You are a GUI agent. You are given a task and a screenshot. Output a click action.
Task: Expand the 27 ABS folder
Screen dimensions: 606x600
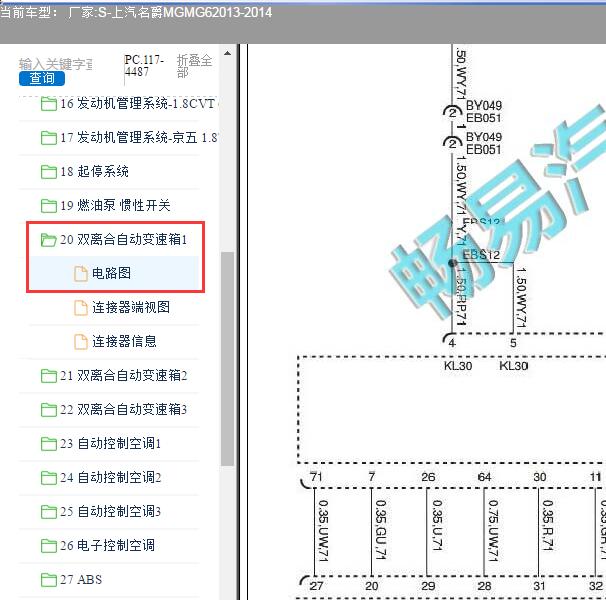[x=81, y=580]
